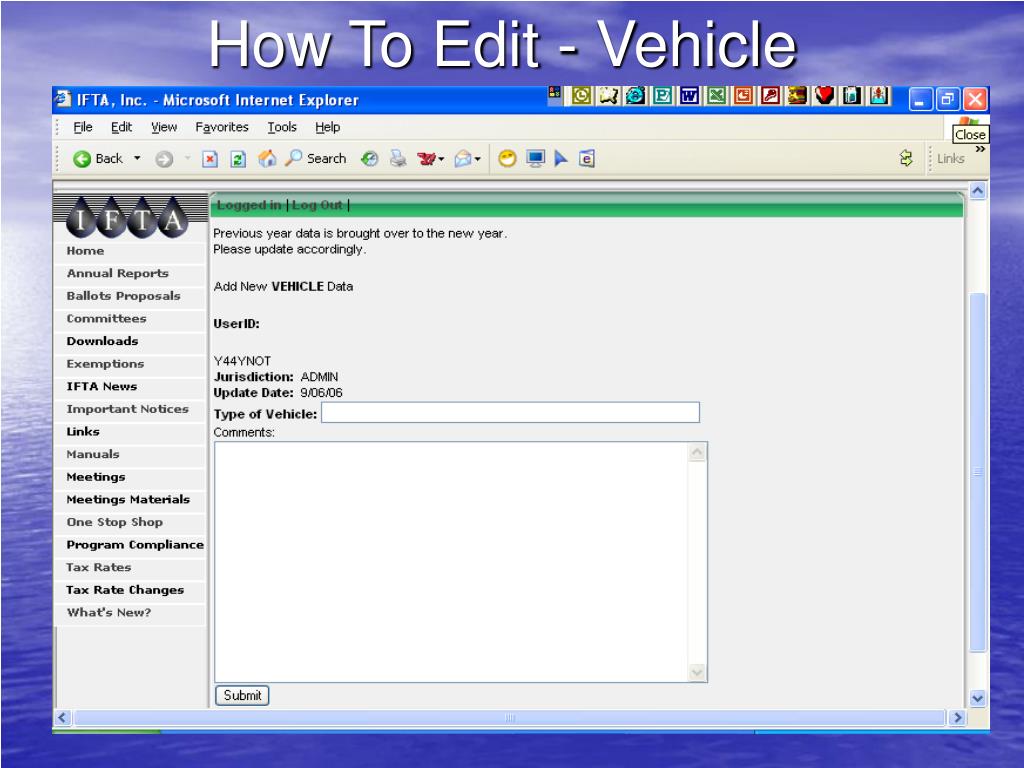Open the Back history dropdown arrow

coord(137,158)
